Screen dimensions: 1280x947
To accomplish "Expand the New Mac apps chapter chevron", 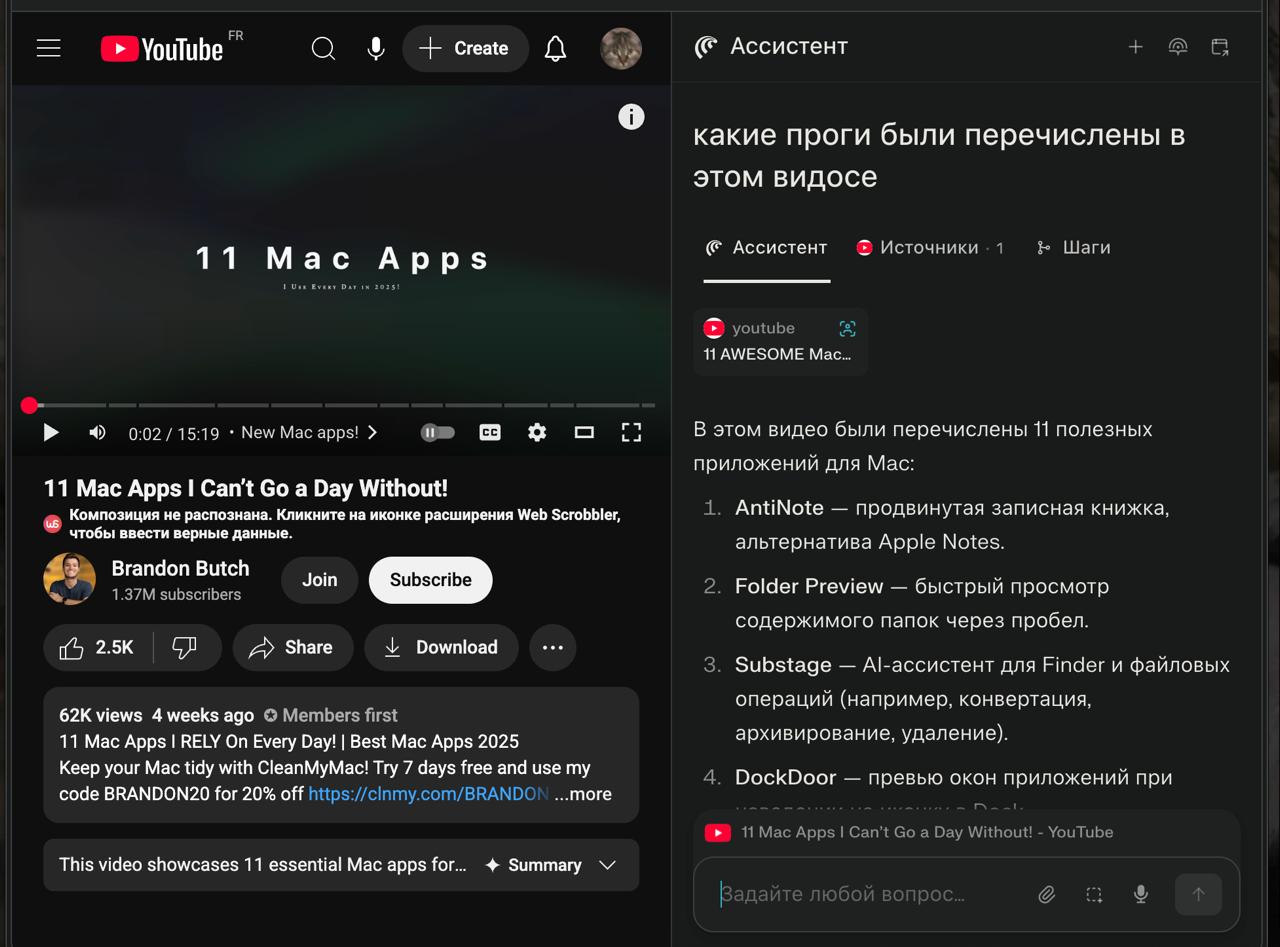I will coord(373,432).
